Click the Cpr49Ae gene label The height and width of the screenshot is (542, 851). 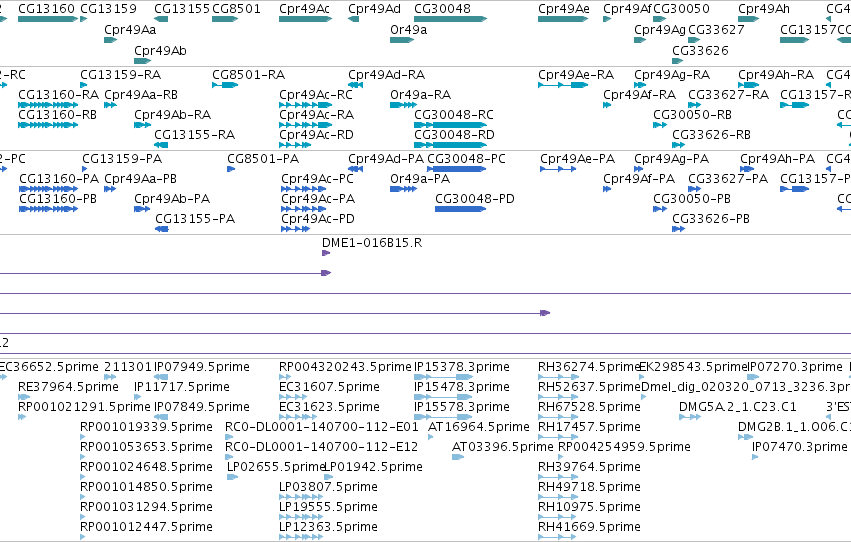pos(563,9)
